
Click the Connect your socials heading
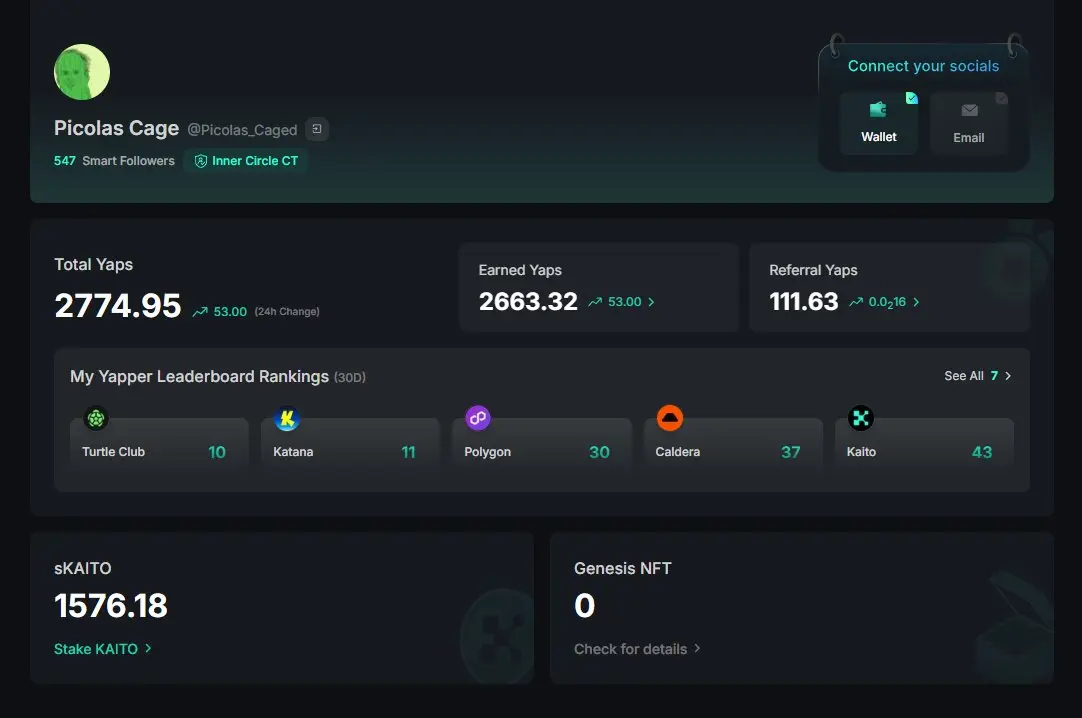coord(923,66)
